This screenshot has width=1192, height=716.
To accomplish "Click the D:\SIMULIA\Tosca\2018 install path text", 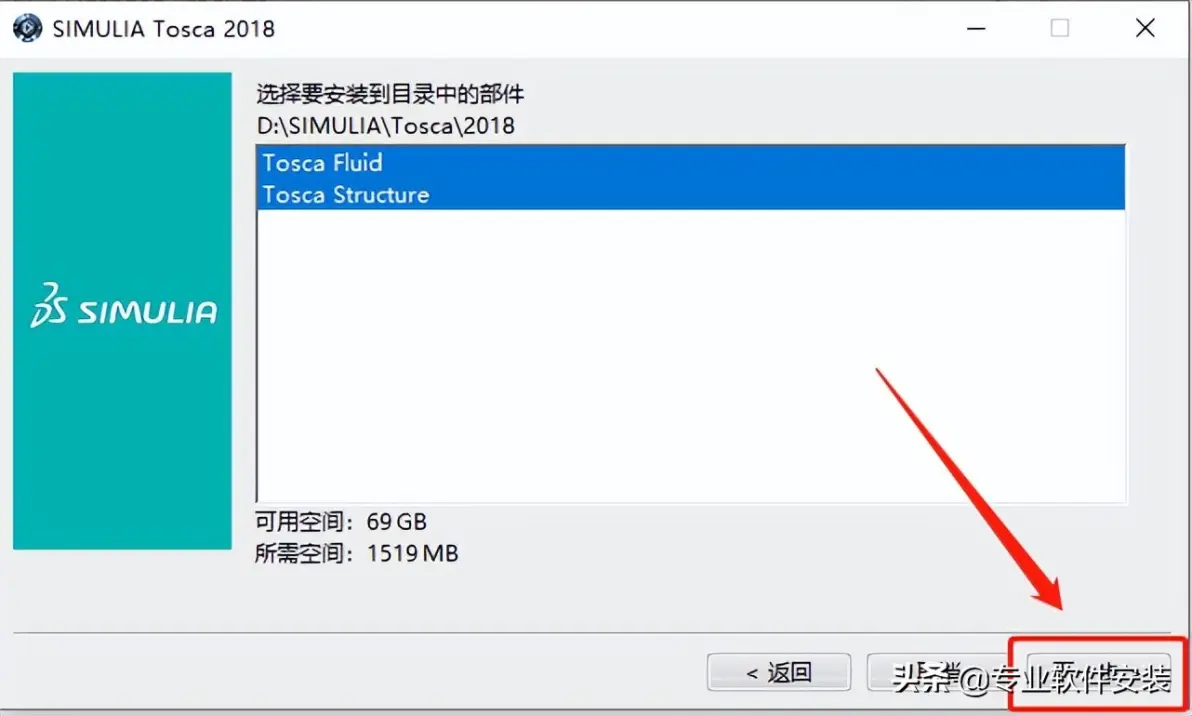I will pos(385,125).
